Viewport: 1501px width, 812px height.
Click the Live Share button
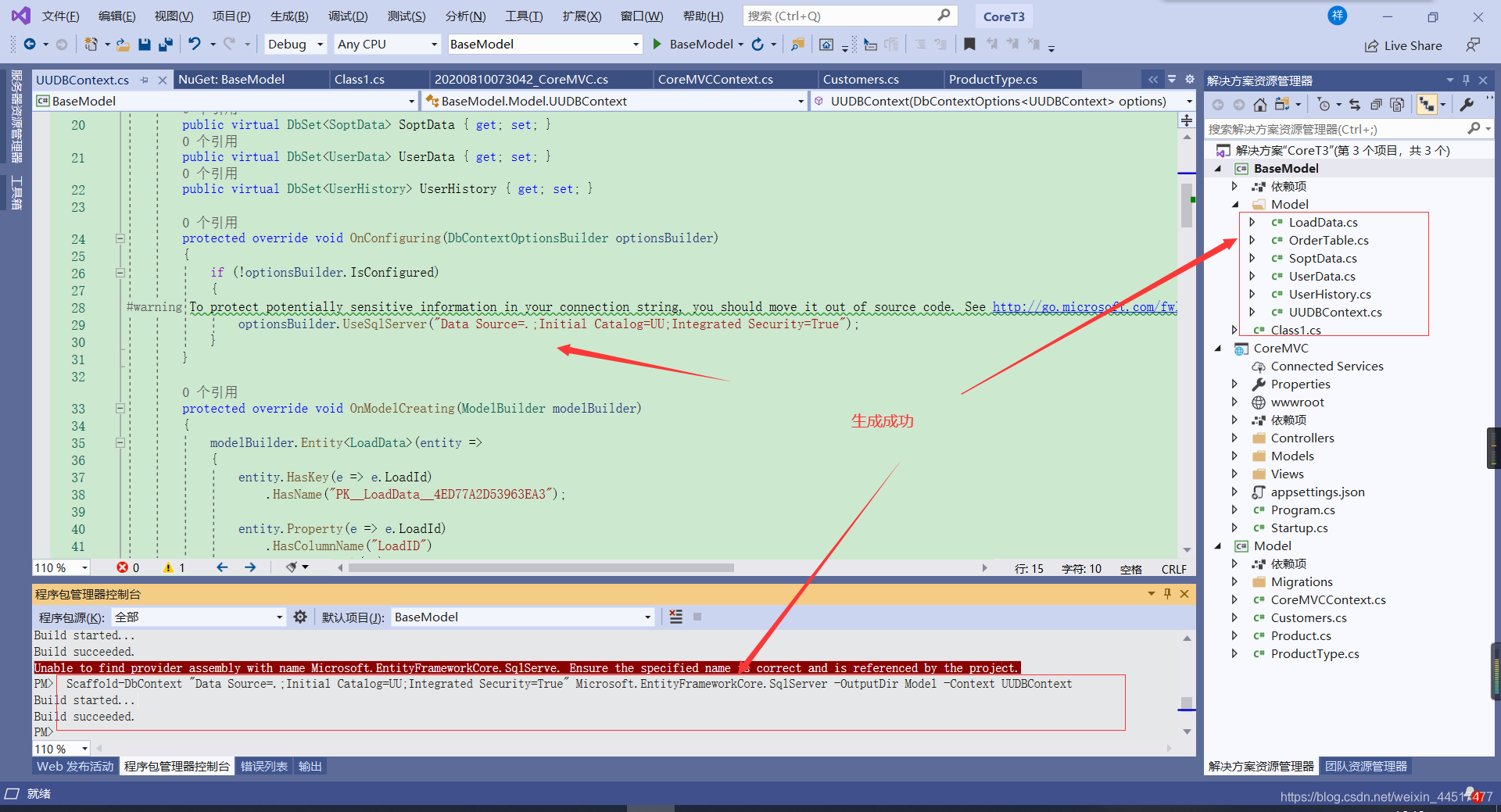[1403, 46]
